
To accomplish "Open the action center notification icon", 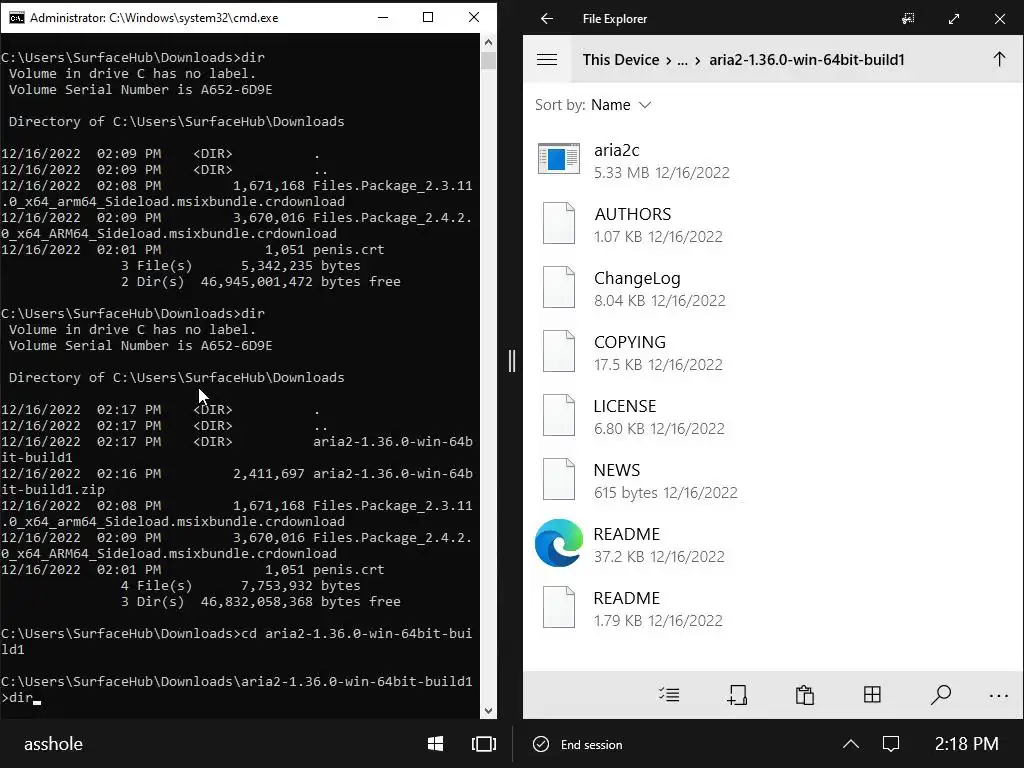I will coord(891,744).
